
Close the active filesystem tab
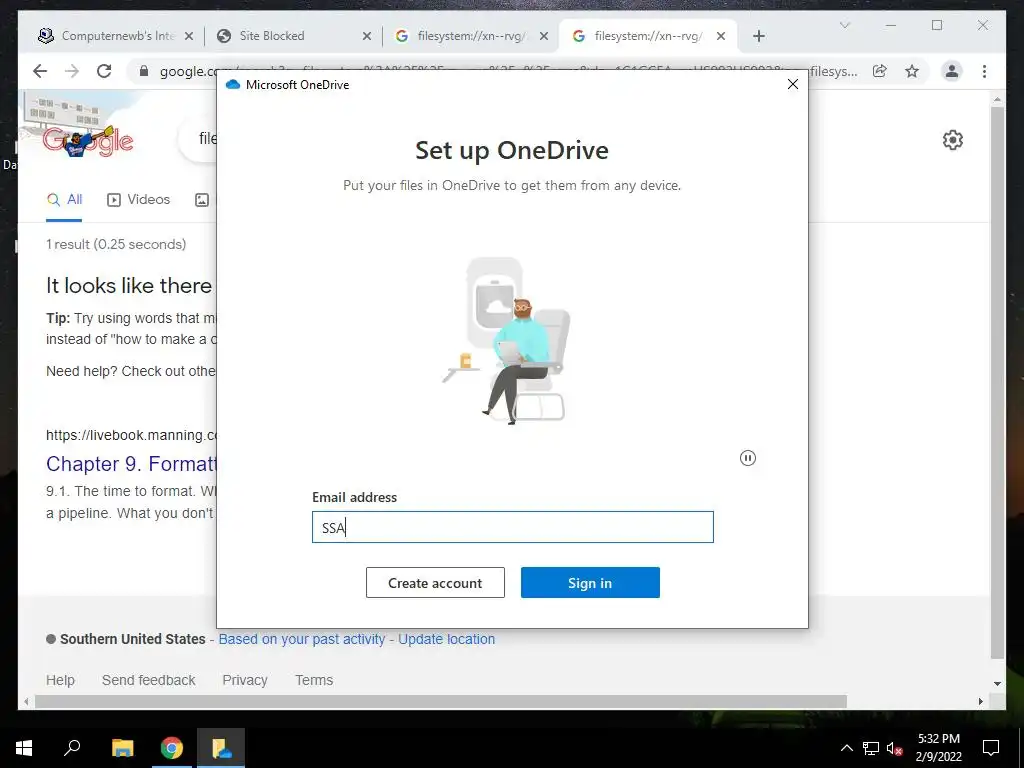pyautogui.click(x=721, y=37)
